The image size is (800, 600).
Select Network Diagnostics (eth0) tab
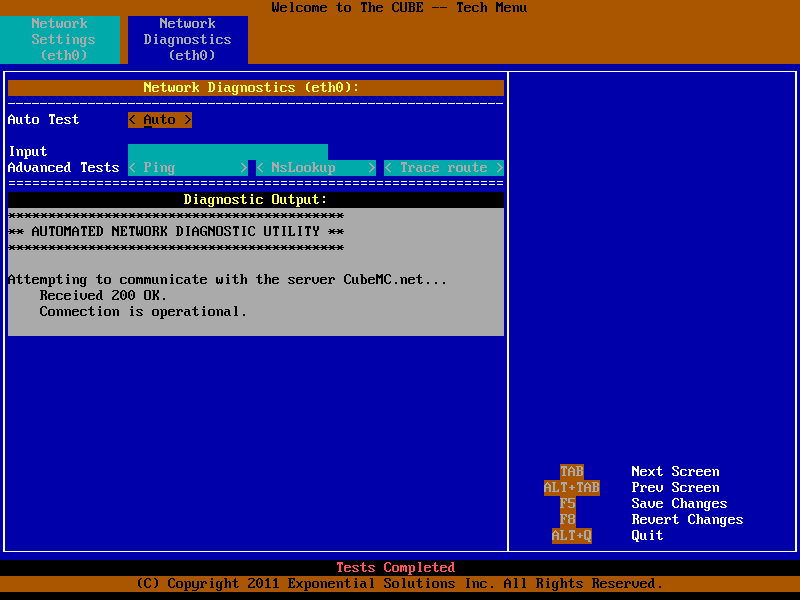188,39
